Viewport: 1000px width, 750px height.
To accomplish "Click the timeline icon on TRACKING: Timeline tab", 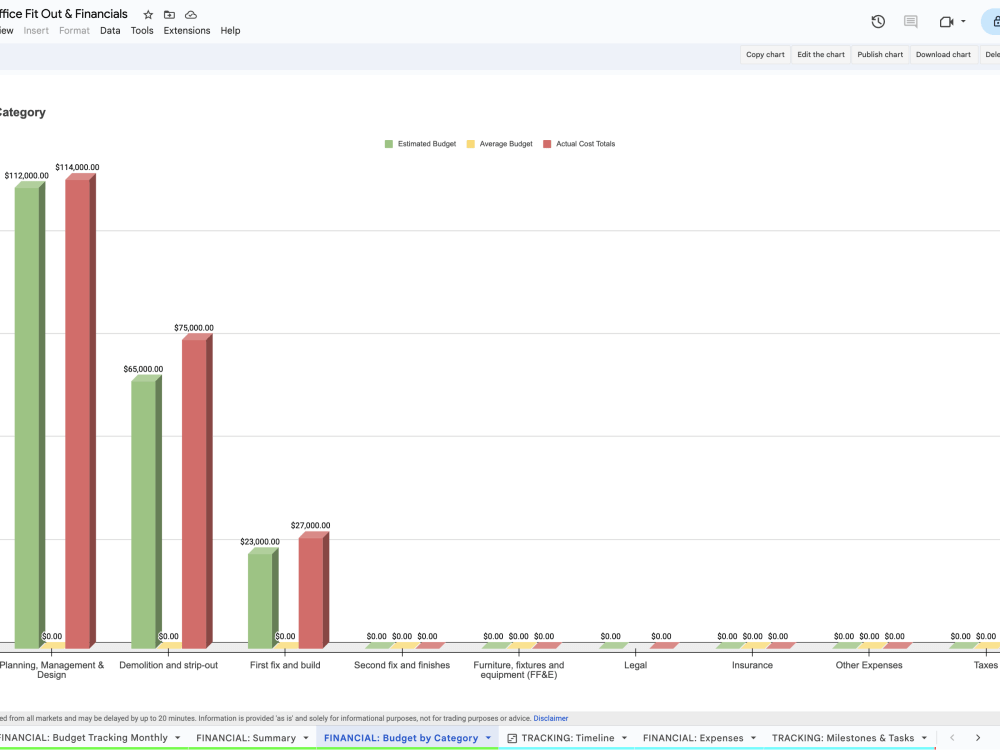I will coord(511,738).
